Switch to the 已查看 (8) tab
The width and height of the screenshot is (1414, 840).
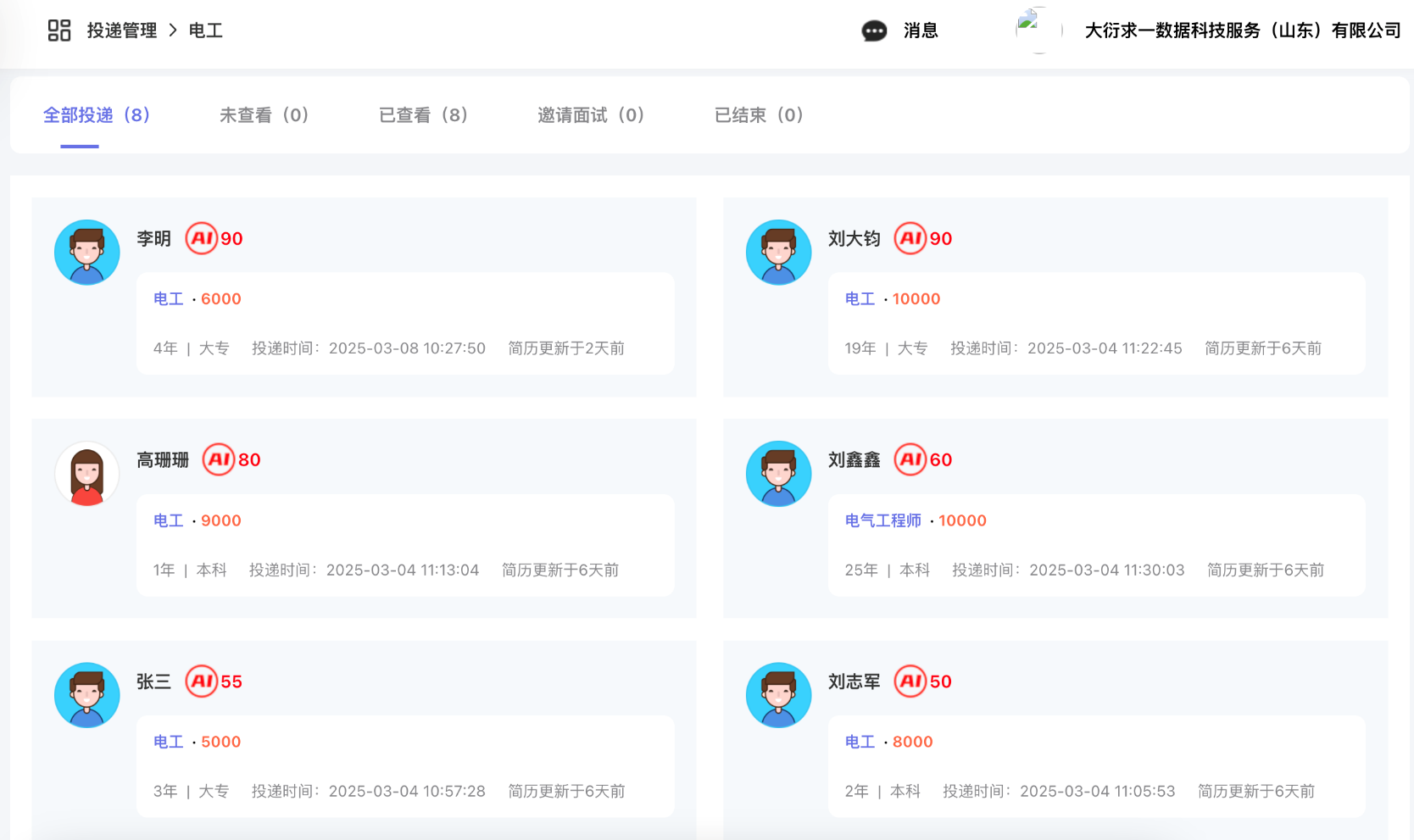click(423, 115)
